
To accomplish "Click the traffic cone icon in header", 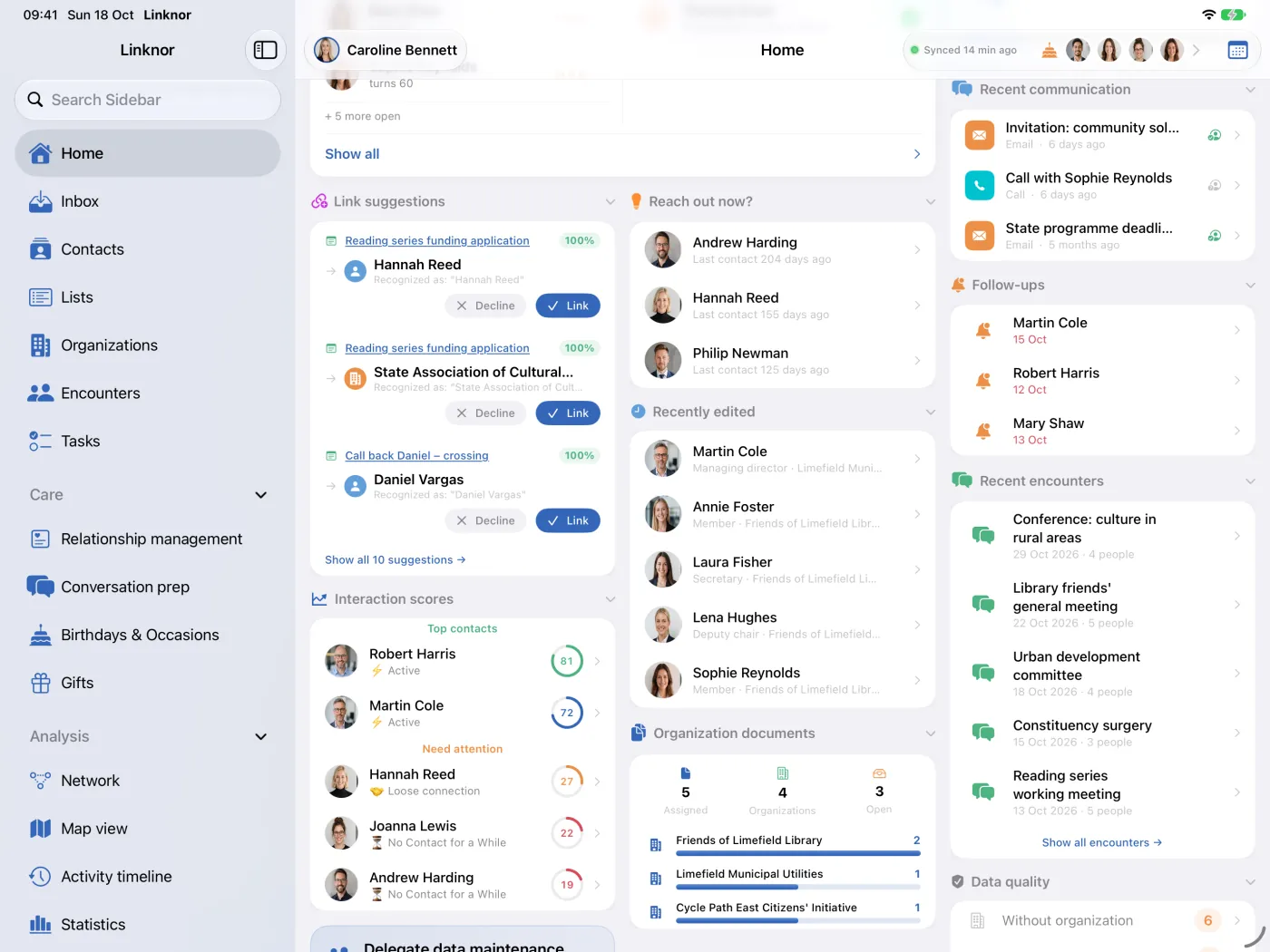I will [x=1050, y=50].
